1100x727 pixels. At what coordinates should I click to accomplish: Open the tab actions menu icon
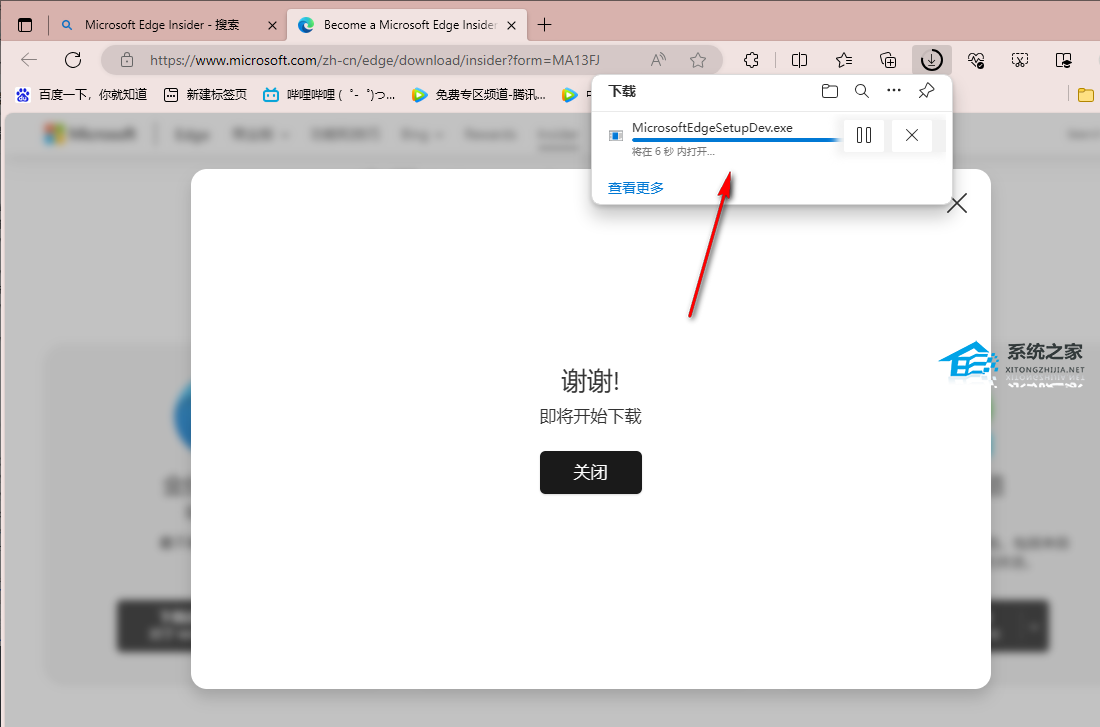25,25
